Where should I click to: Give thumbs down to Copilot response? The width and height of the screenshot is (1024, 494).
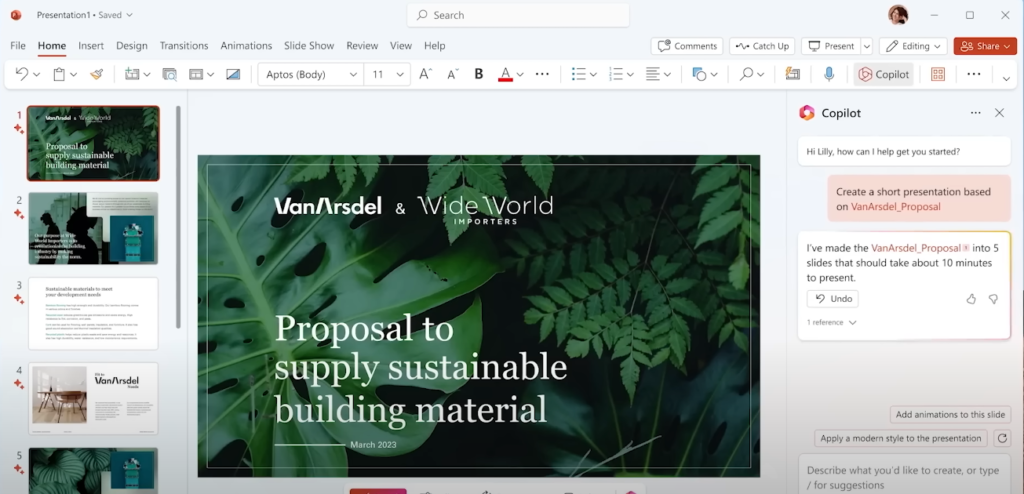click(x=993, y=299)
